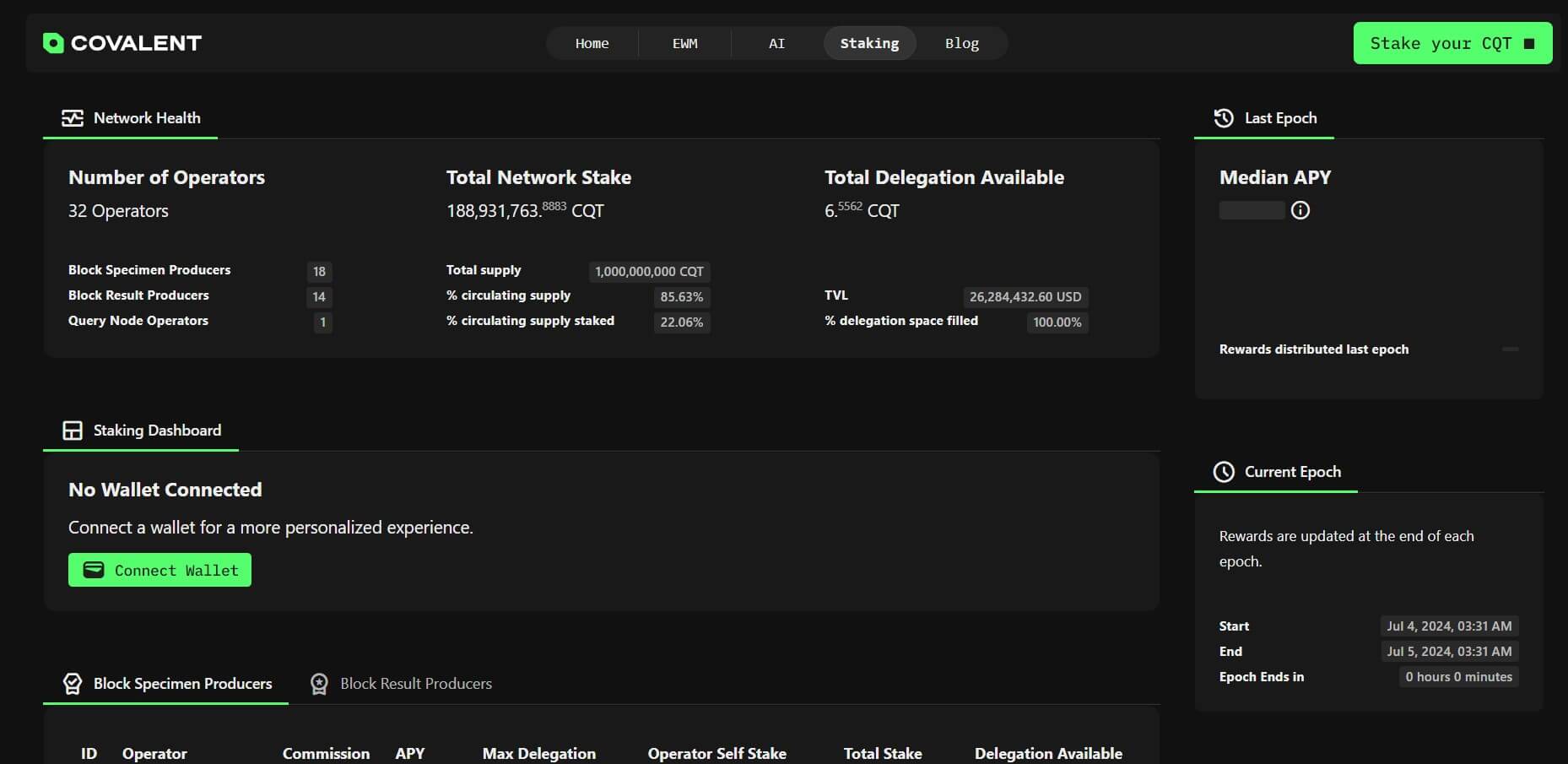Click the 'Connect a wallet for a more personalized experience' text
The width and height of the screenshot is (1568, 764).
click(x=271, y=528)
